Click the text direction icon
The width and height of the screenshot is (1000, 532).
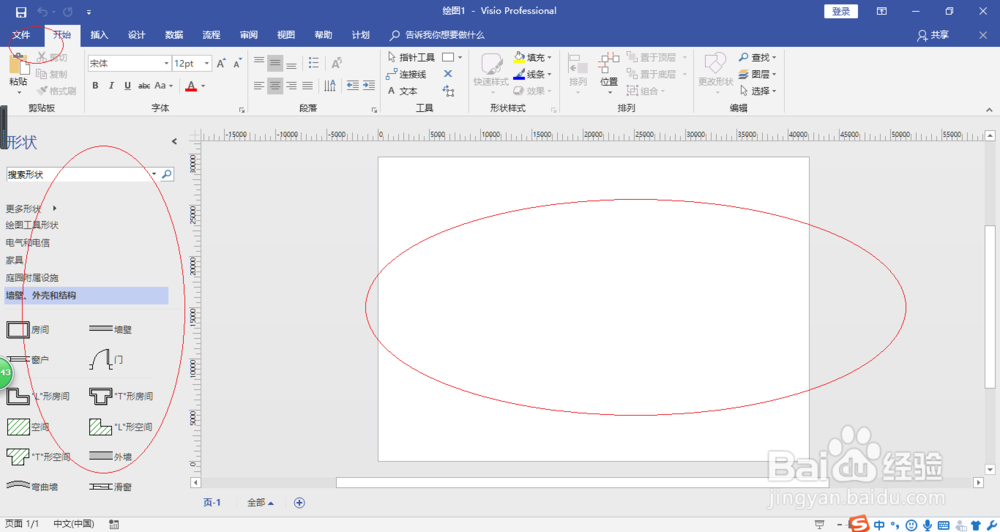(x=330, y=85)
